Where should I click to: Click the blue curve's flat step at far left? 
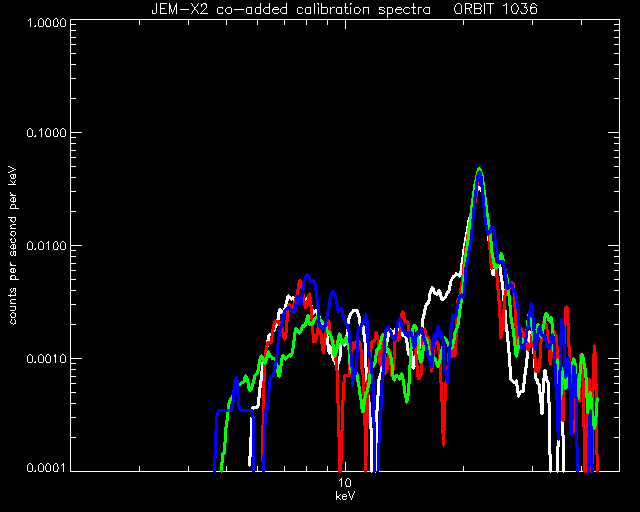(235, 410)
